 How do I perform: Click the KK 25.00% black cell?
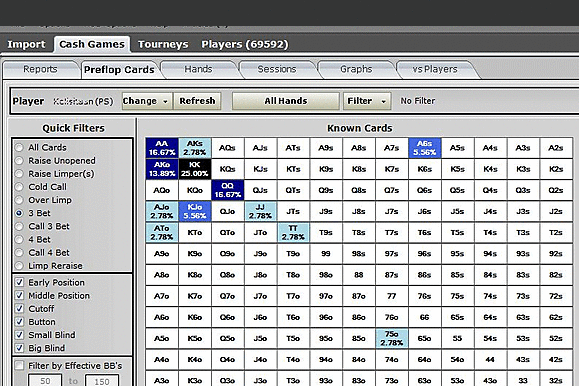pyautogui.click(x=195, y=169)
